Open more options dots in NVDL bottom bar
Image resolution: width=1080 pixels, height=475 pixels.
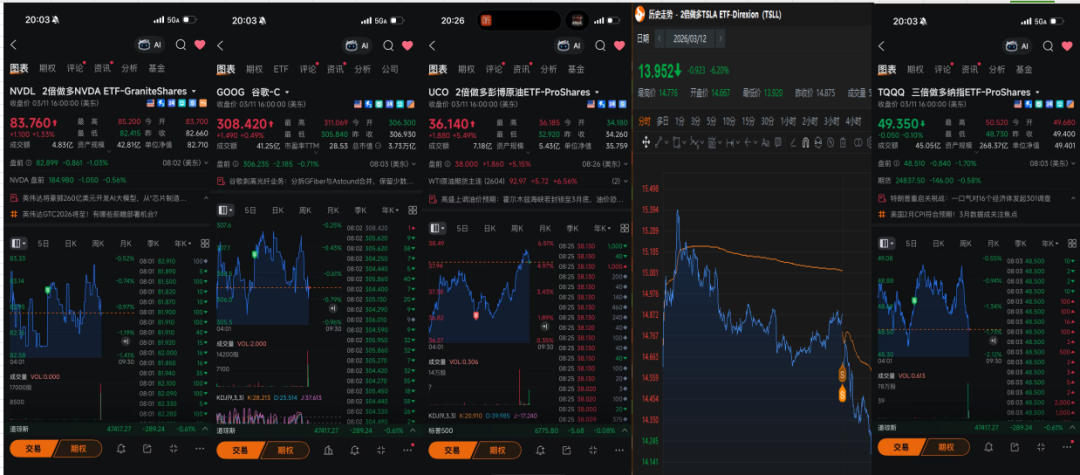(200, 449)
